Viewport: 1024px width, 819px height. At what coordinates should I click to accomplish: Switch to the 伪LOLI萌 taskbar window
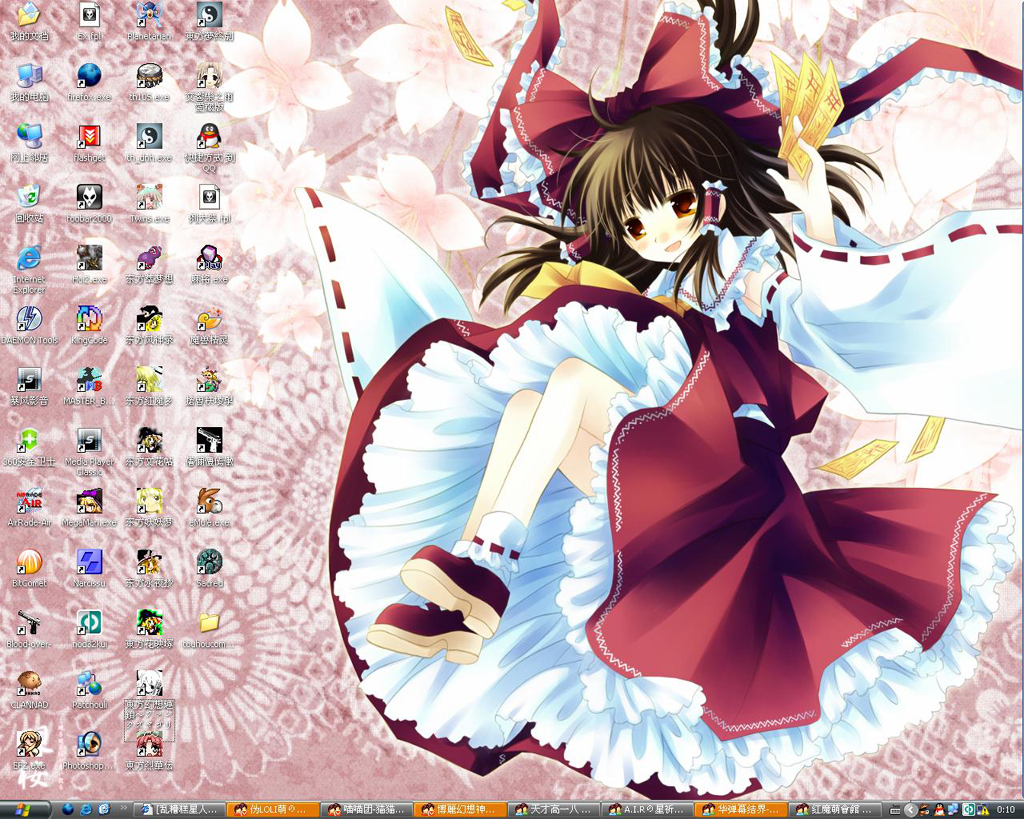(273, 810)
